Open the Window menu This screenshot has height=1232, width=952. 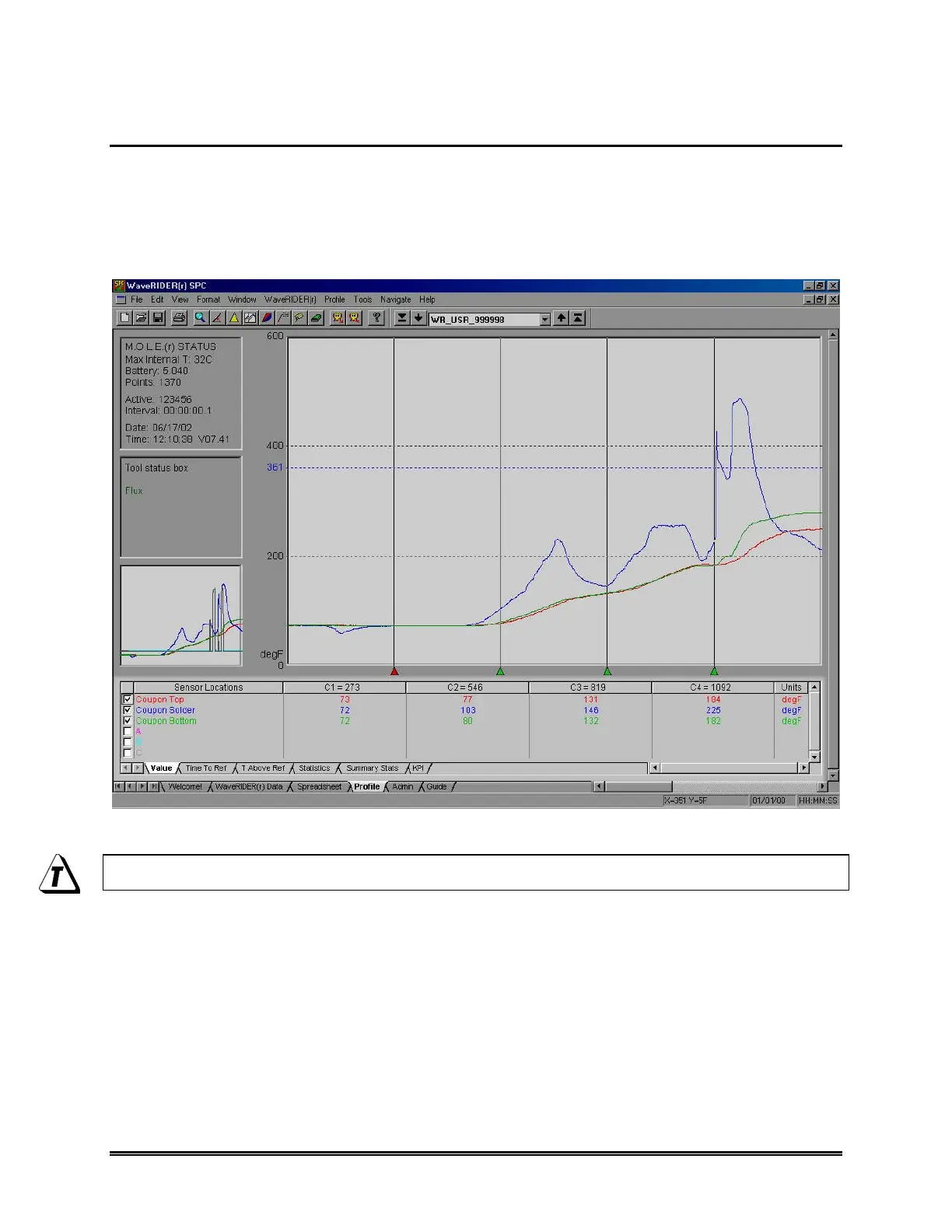(x=242, y=299)
